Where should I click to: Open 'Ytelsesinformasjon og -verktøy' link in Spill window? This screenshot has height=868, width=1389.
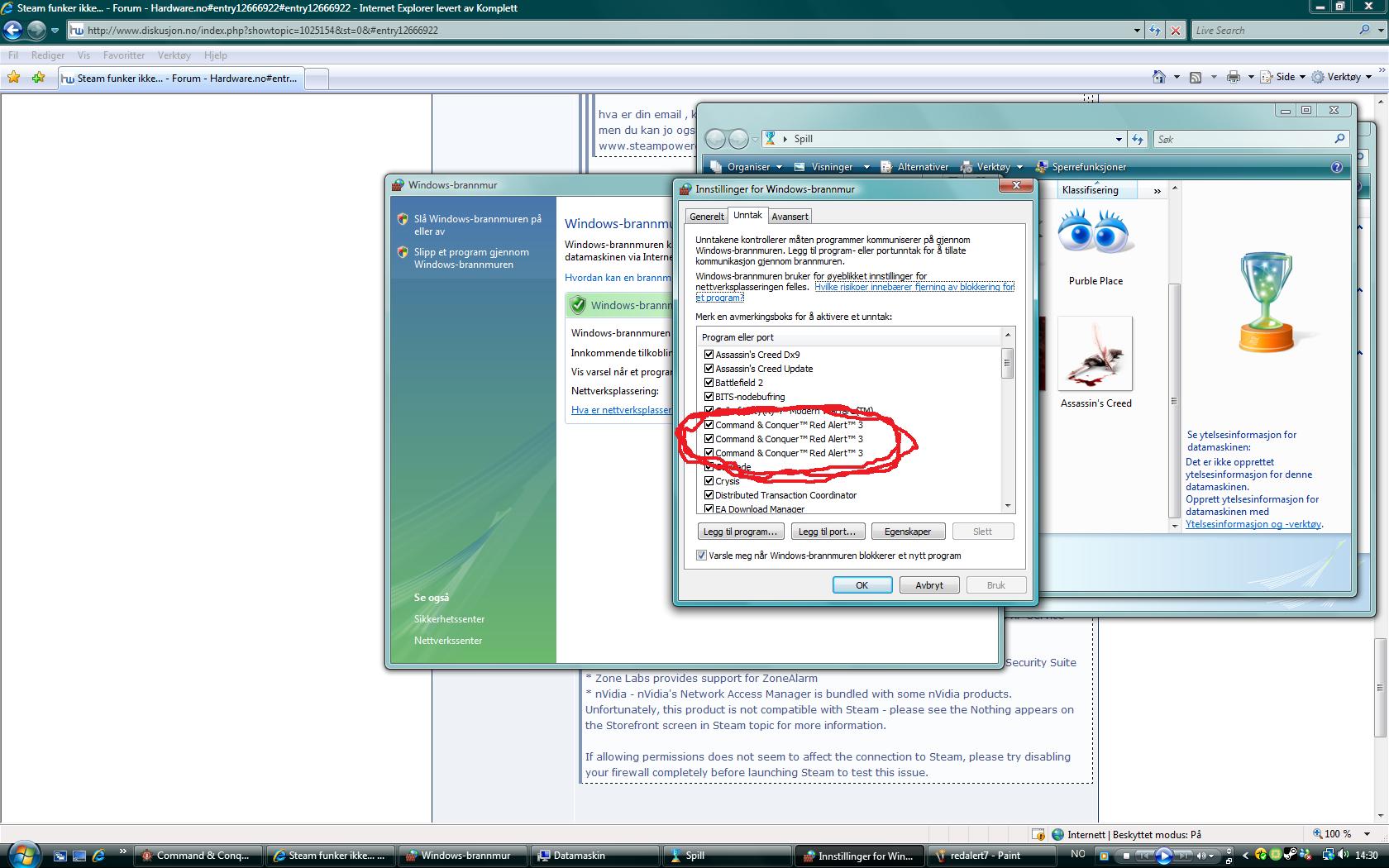point(1253,524)
